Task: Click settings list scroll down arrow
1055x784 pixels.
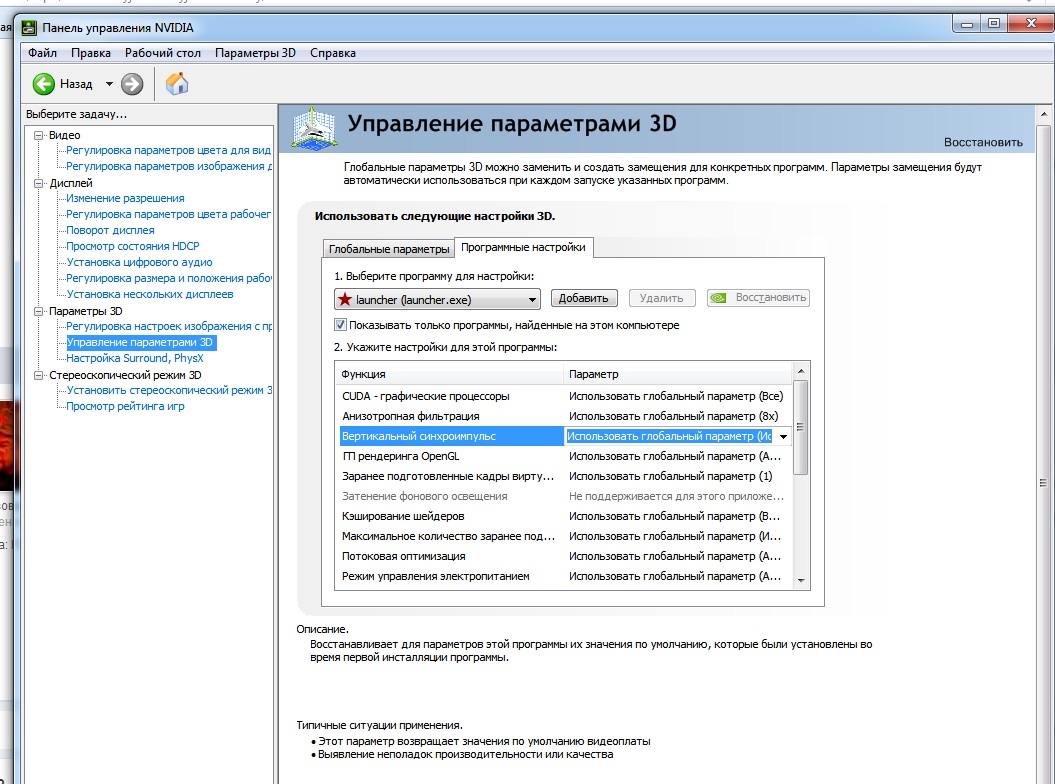Action: (801, 580)
